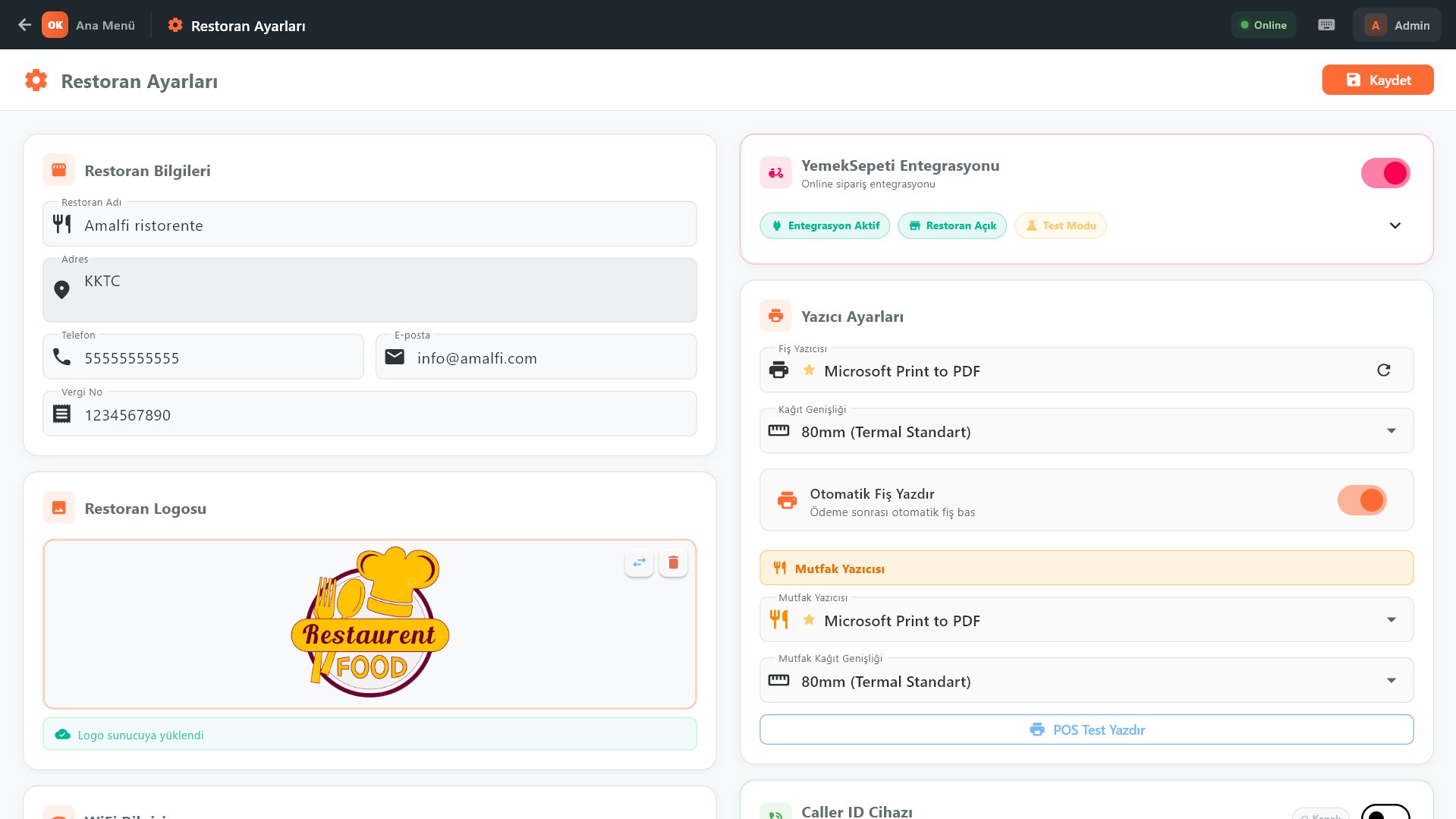1456x819 pixels.
Task: Click the OK logo in header
Action: [x=55, y=25]
